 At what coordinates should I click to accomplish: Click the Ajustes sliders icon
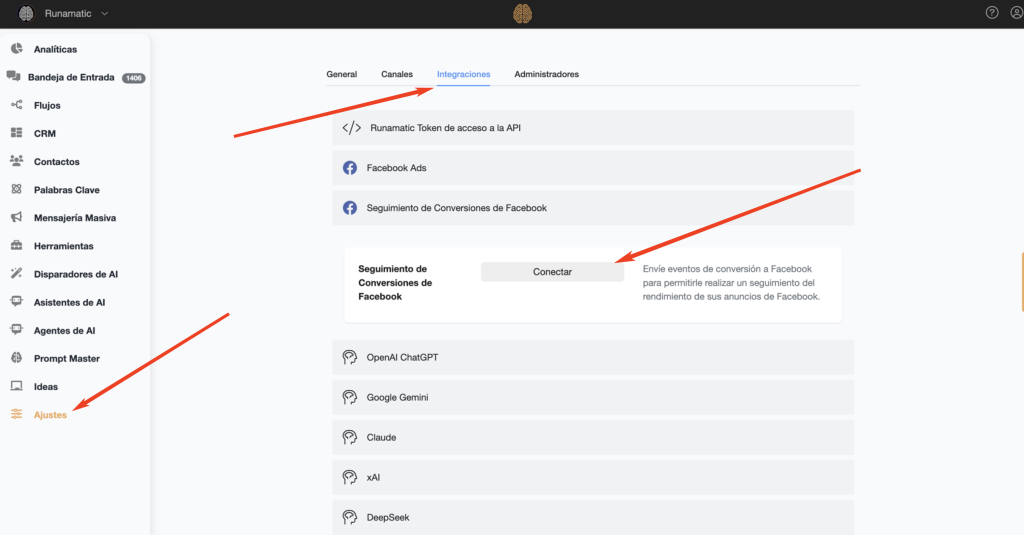coord(16,414)
